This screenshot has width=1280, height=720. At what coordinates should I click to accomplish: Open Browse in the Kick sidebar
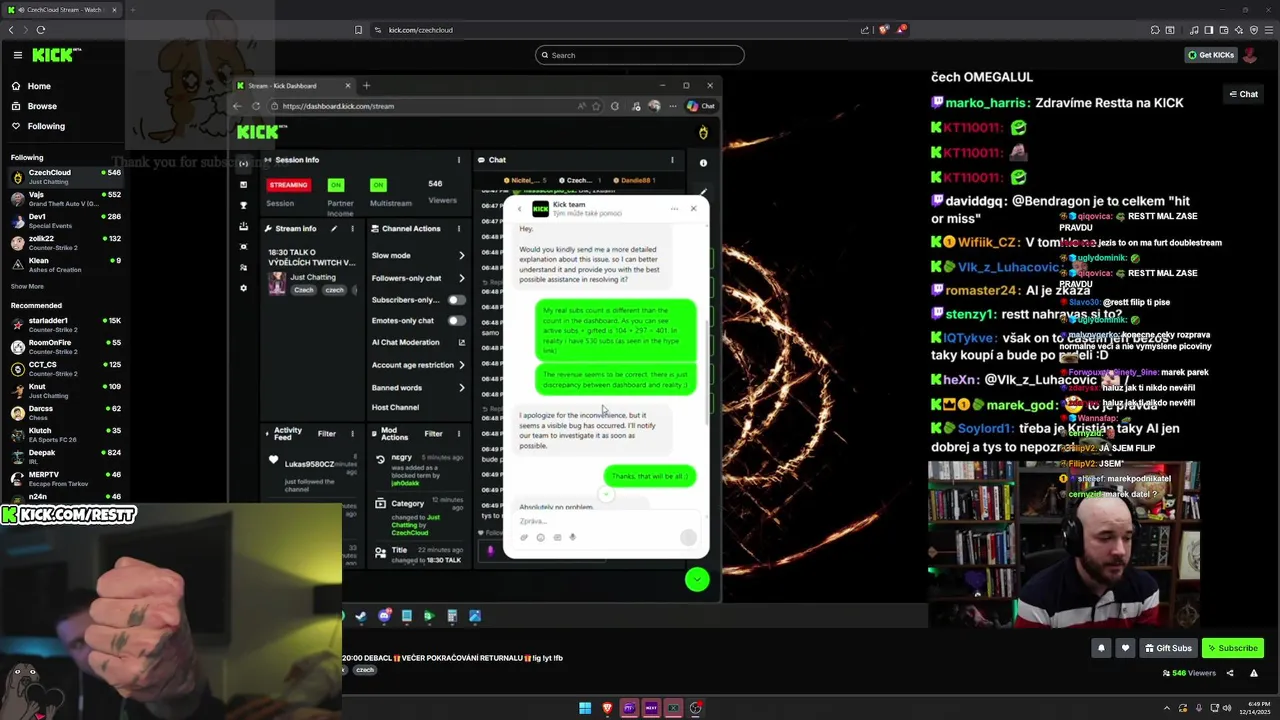point(42,106)
